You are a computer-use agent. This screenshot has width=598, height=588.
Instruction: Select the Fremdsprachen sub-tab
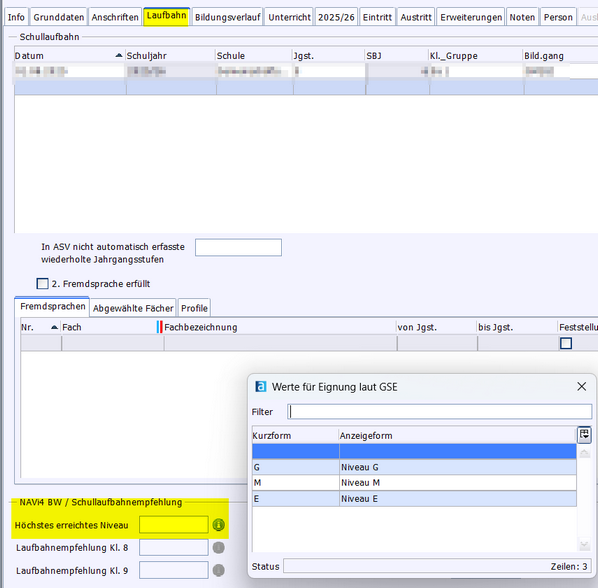[52, 307]
